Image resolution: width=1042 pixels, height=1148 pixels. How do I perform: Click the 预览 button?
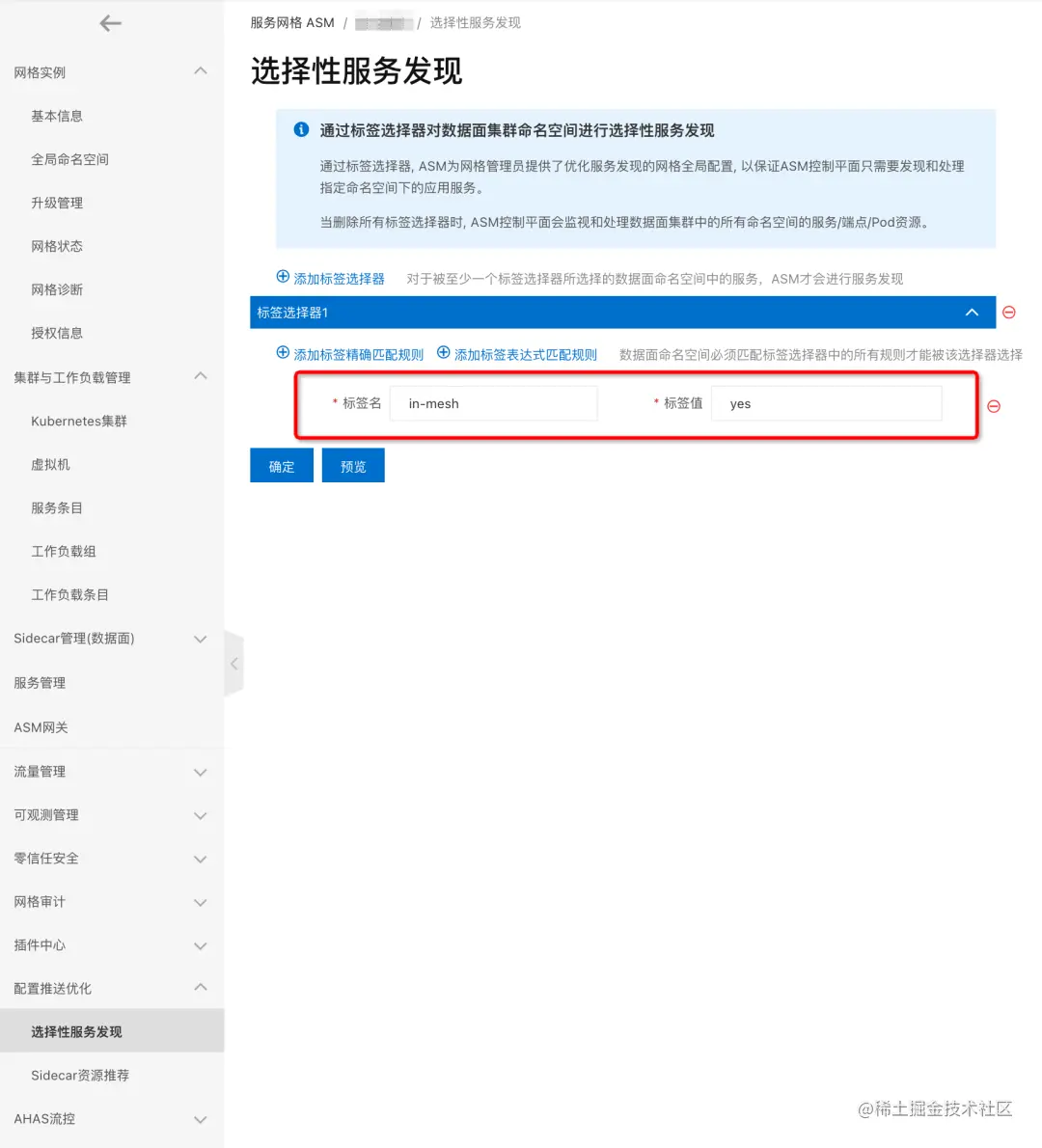tap(353, 466)
